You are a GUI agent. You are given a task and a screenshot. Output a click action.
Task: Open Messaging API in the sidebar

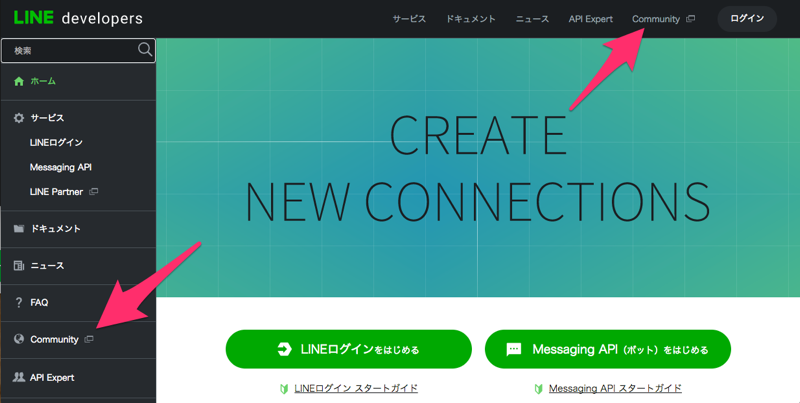pos(61,167)
